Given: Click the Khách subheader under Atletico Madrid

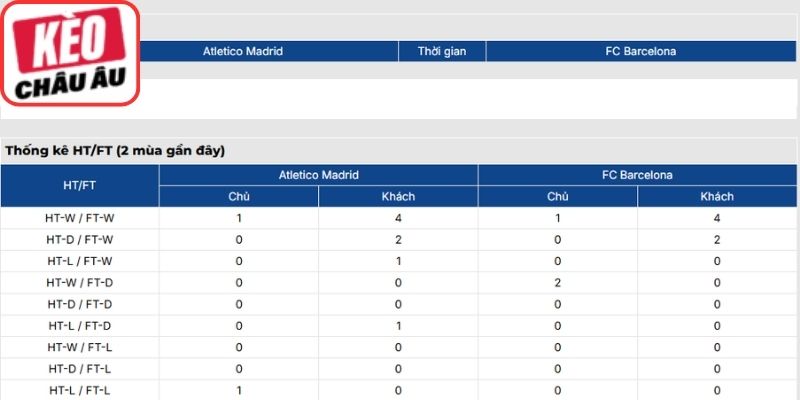Looking at the screenshot, I should coord(398,196).
